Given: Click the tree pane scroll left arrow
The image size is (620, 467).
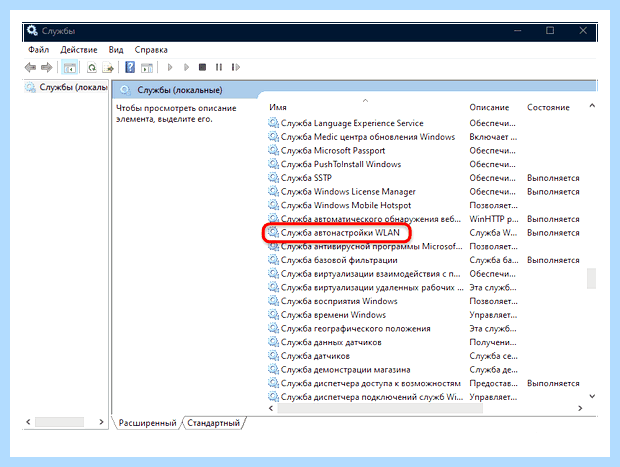Looking at the screenshot, I should 28,422.
